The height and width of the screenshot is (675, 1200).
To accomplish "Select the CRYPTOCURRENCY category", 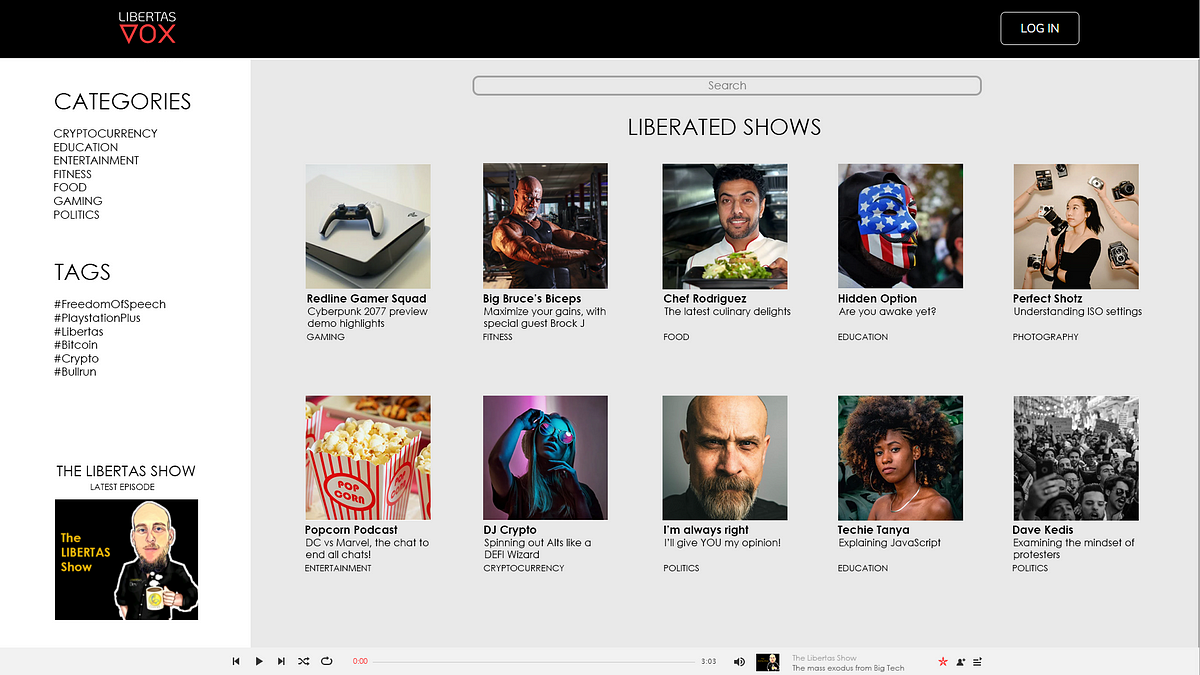I will click(x=105, y=133).
